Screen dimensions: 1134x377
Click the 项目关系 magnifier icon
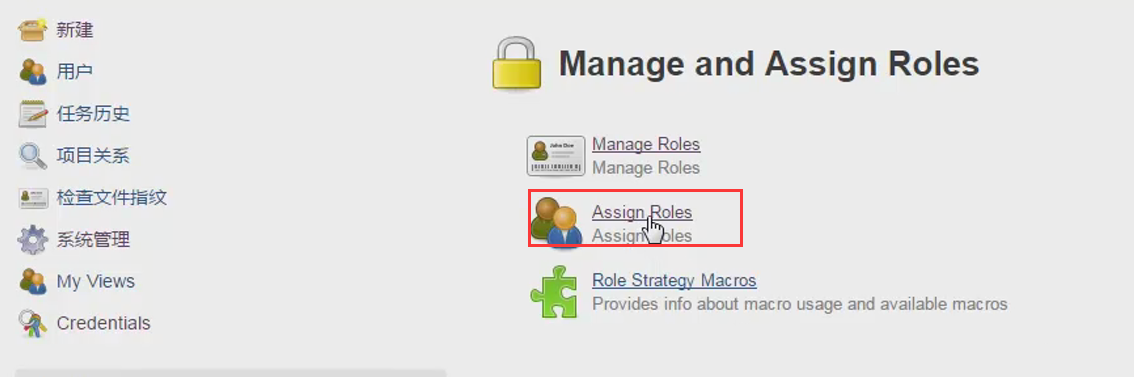pyautogui.click(x=33, y=156)
